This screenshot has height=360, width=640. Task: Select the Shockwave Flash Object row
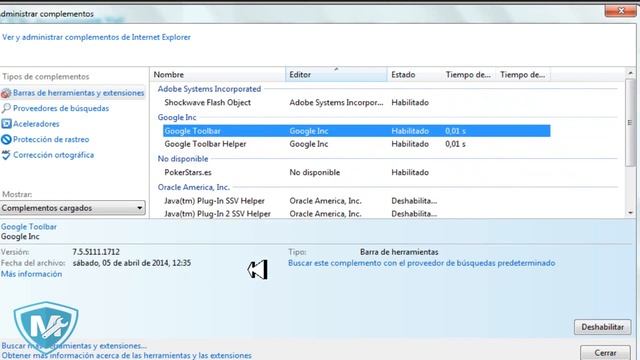pyautogui.click(x=357, y=102)
